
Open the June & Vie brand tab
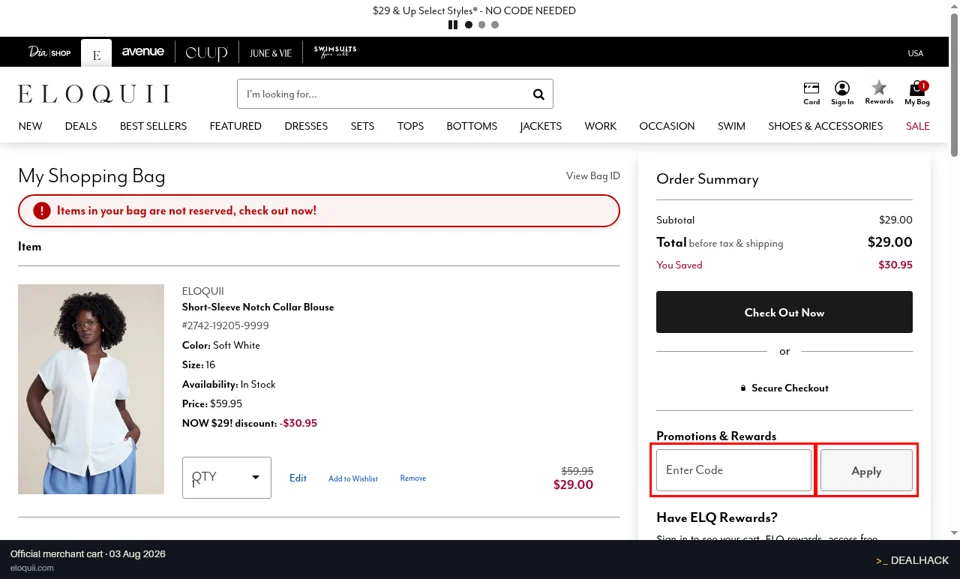pos(270,53)
